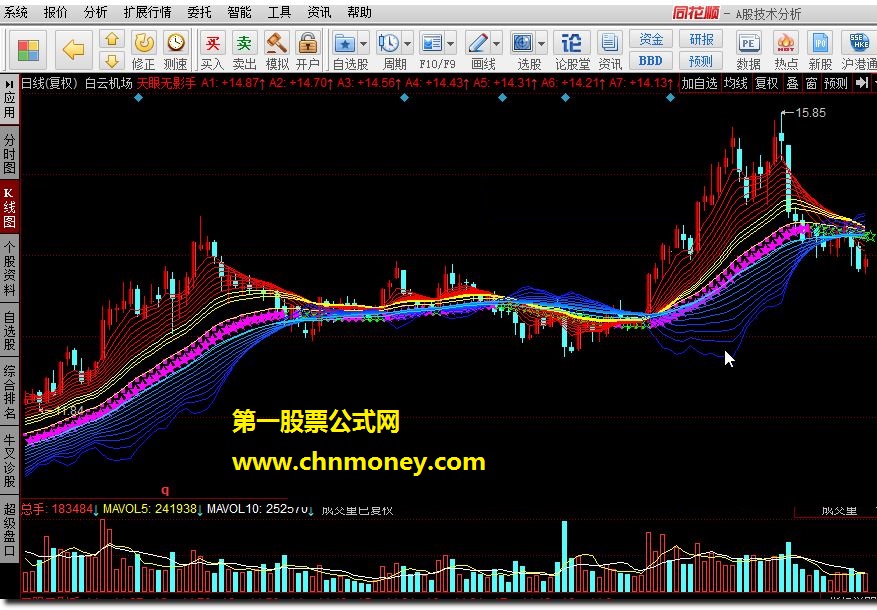Click 加自选 add to favorites

coord(699,83)
